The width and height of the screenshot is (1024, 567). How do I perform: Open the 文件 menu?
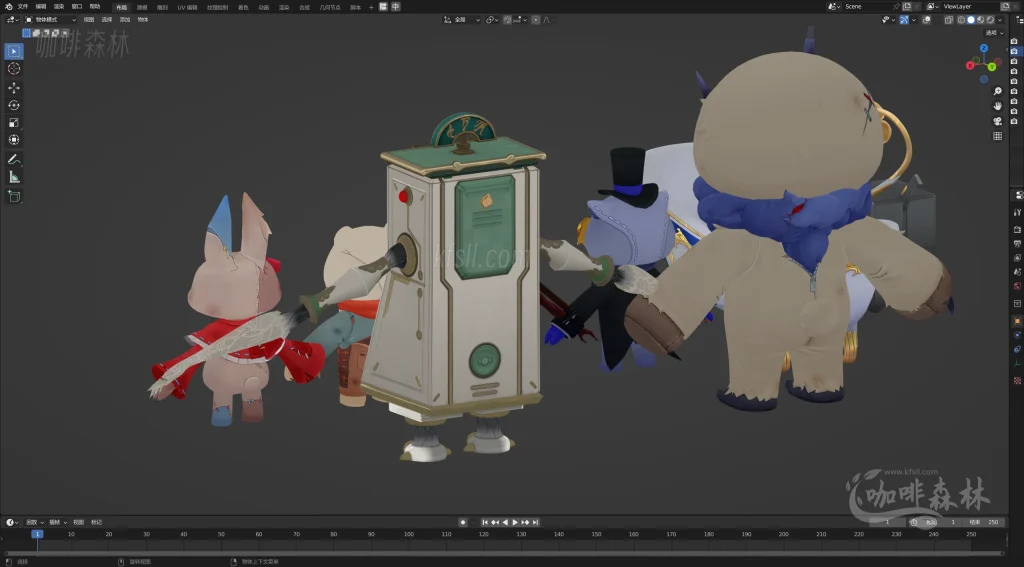pyautogui.click(x=22, y=6)
